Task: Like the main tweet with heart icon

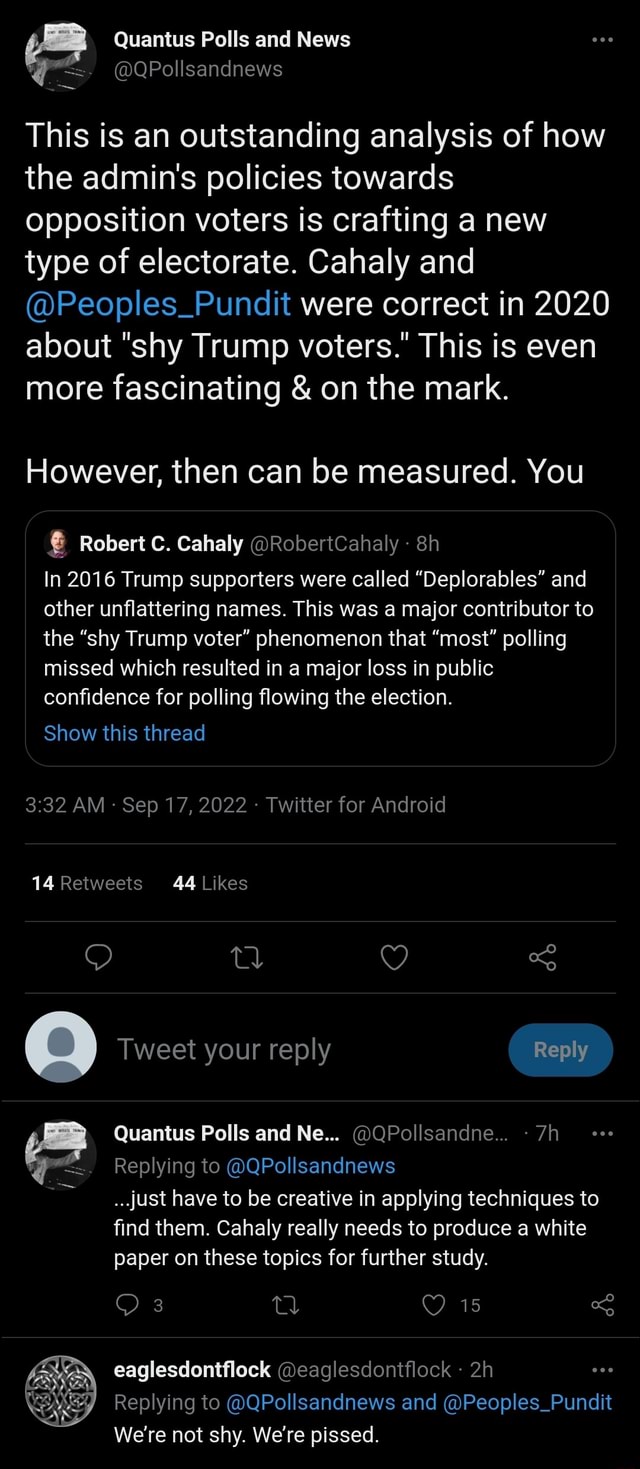Action: coord(395,958)
